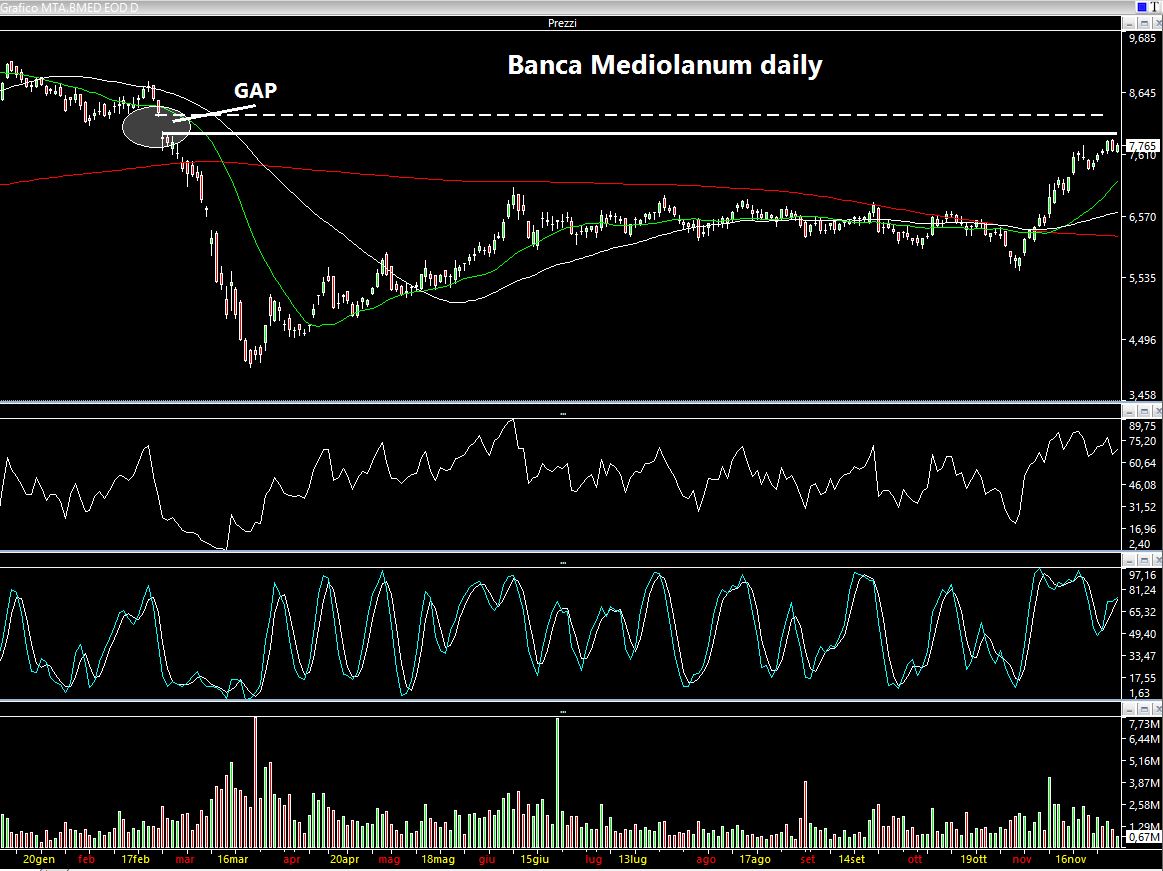Click the 6,44M volume axis value
This screenshot has width=1163, height=871.
[x=1144, y=739]
